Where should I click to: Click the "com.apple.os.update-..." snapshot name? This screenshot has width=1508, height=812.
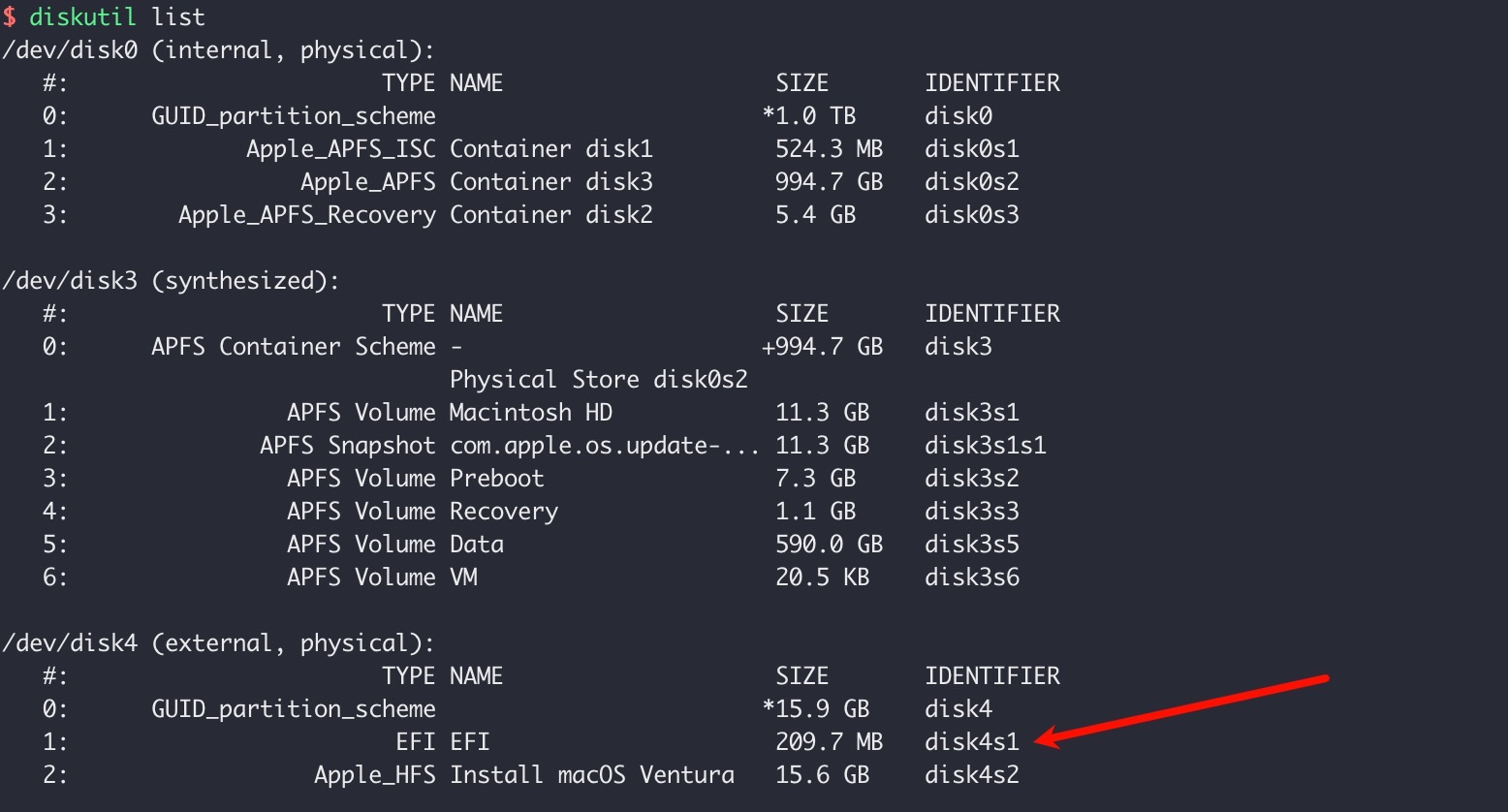pyautogui.click(x=606, y=446)
